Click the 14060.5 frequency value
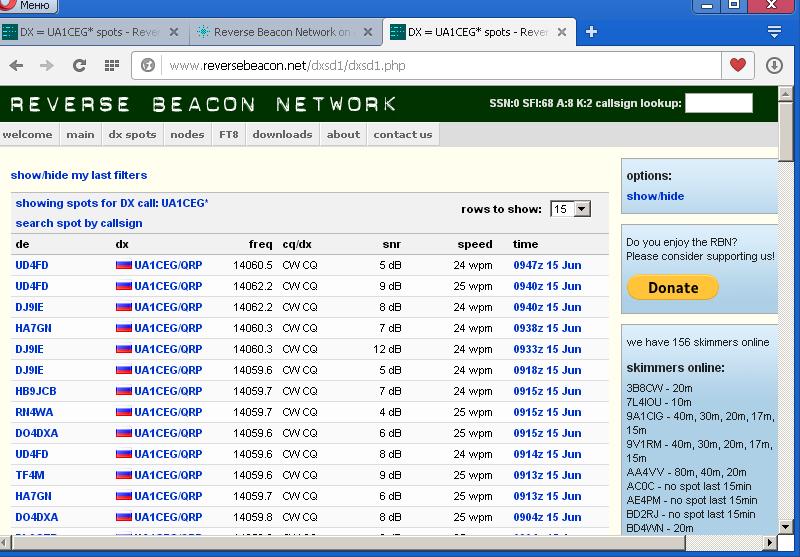The width and height of the screenshot is (800, 557). pos(253,265)
